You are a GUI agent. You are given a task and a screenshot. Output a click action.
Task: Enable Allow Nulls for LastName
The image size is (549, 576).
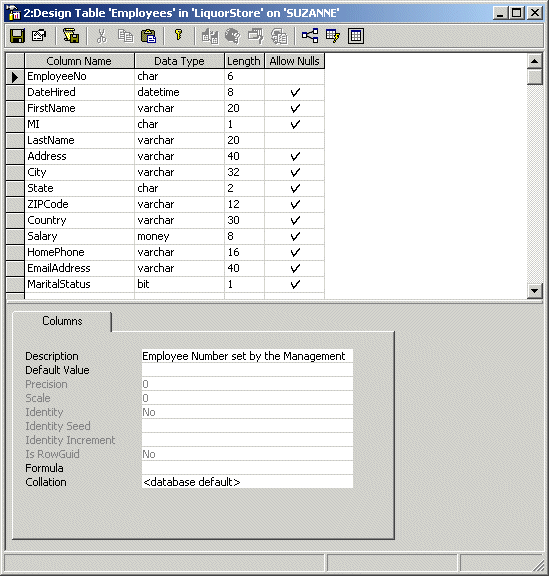click(x=295, y=140)
